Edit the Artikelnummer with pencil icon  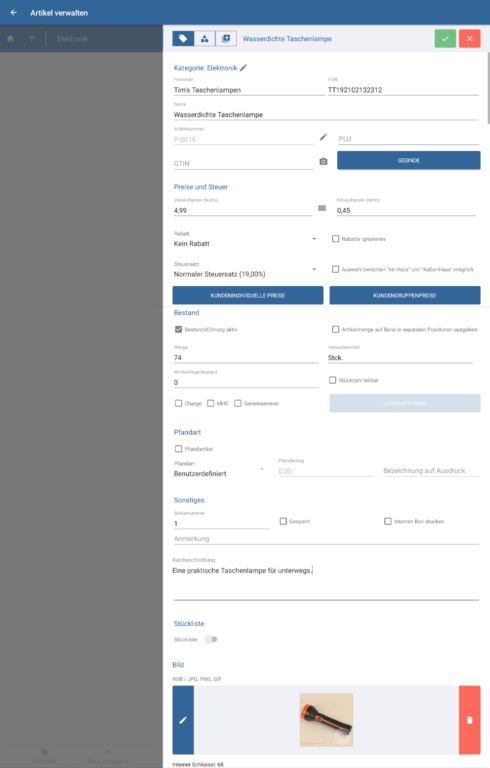tap(323, 137)
